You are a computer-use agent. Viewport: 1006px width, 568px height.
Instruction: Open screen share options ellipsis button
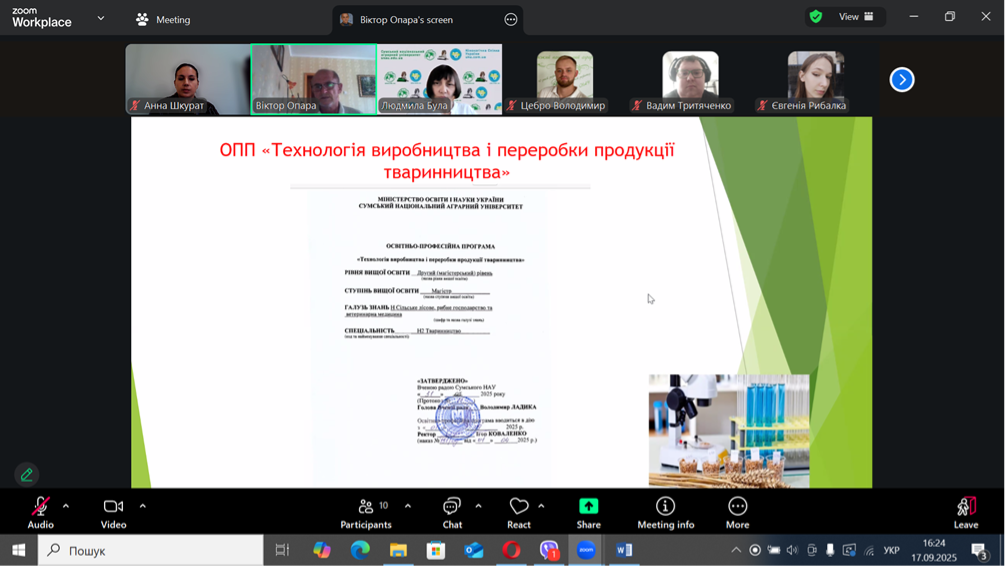click(511, 19)
